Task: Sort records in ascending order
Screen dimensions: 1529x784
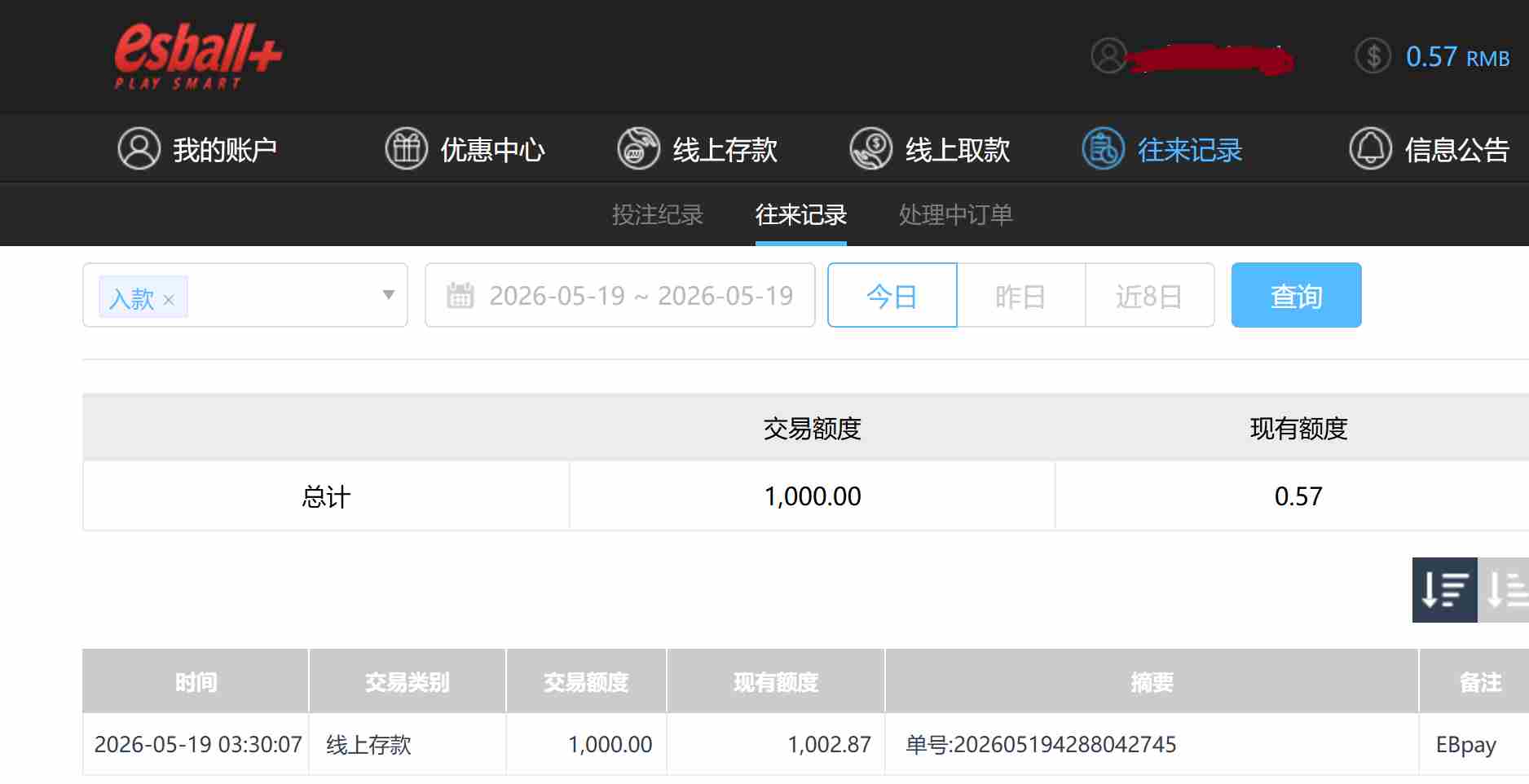Action: click(x=1504, y=590)
